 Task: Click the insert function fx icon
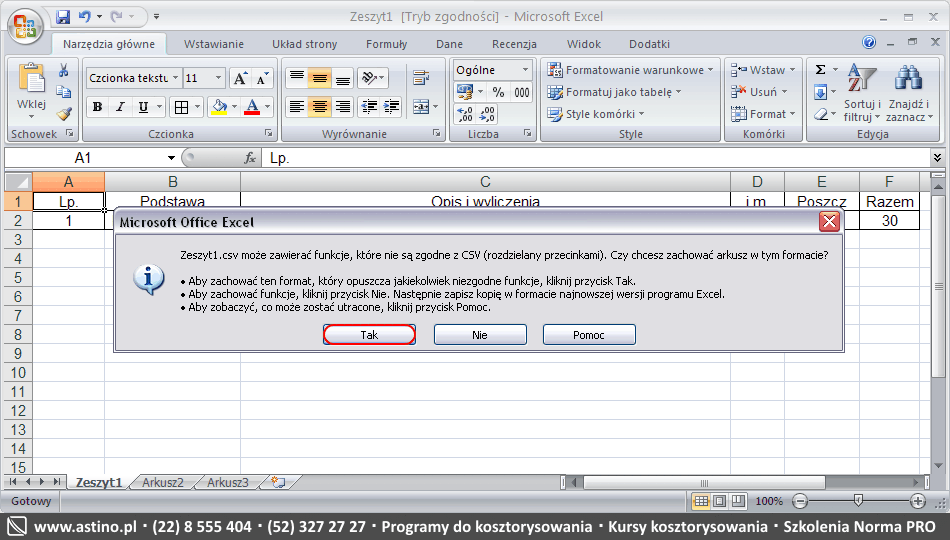tap(250, 158)
